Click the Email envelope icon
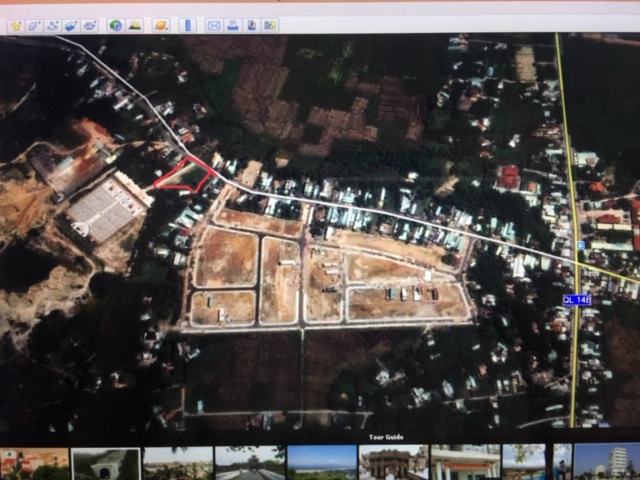This screenshot has height=480, width=640. (x=213, y=25)
